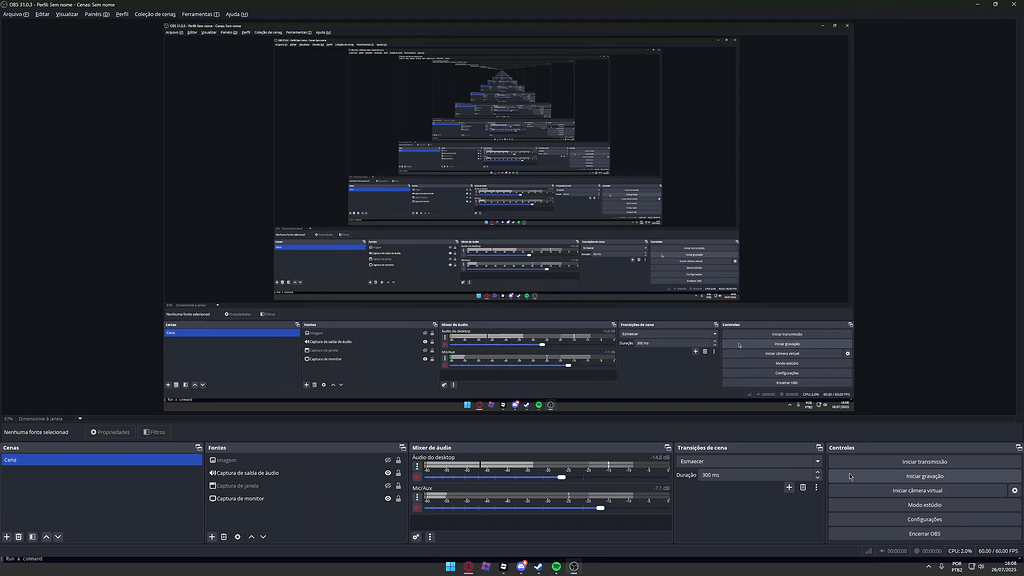The image size is (1024, 576).
Task: Open scene filters icon in Cenas panel
Action: [x=32, y=537]
